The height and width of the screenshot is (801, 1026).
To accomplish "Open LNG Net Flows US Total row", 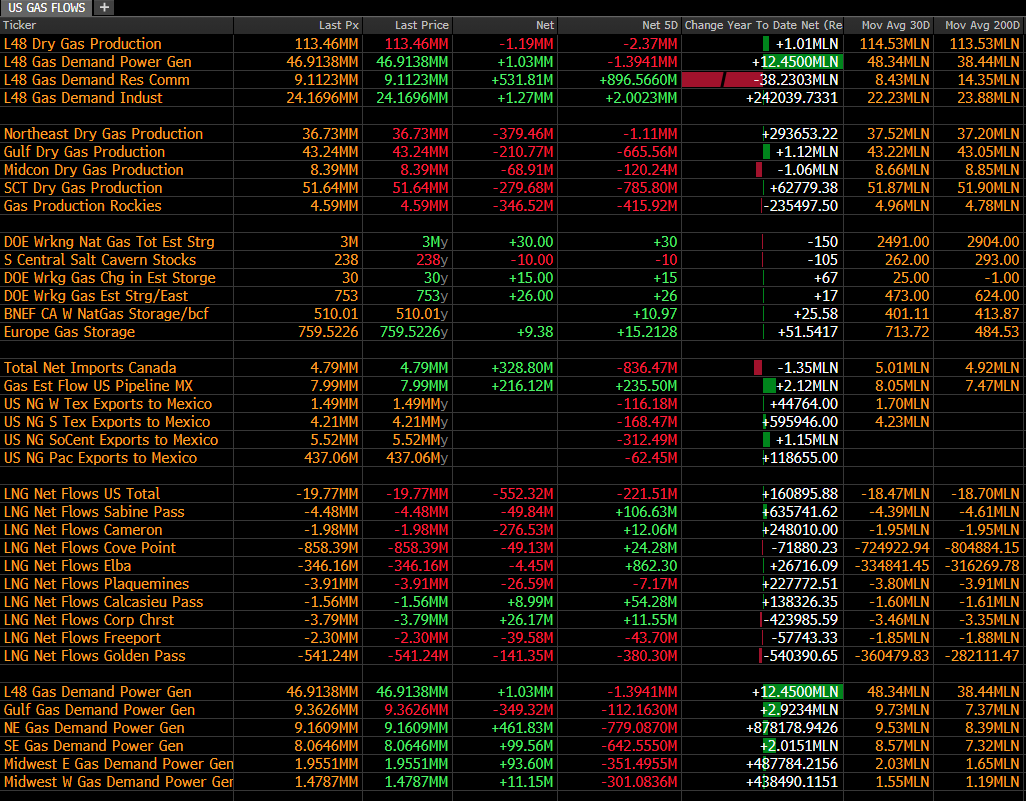I will 513,494.
